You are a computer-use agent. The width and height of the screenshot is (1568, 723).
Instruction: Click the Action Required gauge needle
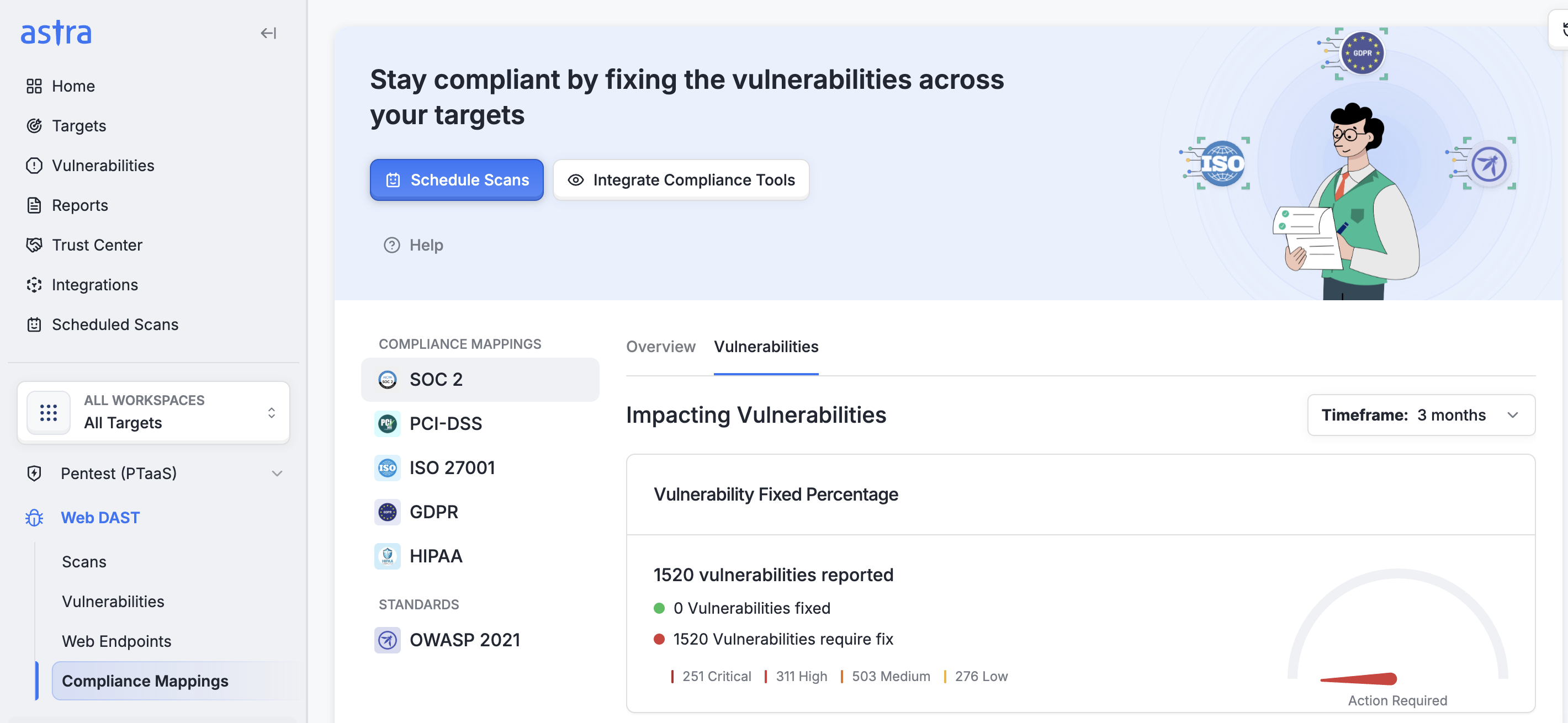pyautogui.click(x=1359, y=678)
